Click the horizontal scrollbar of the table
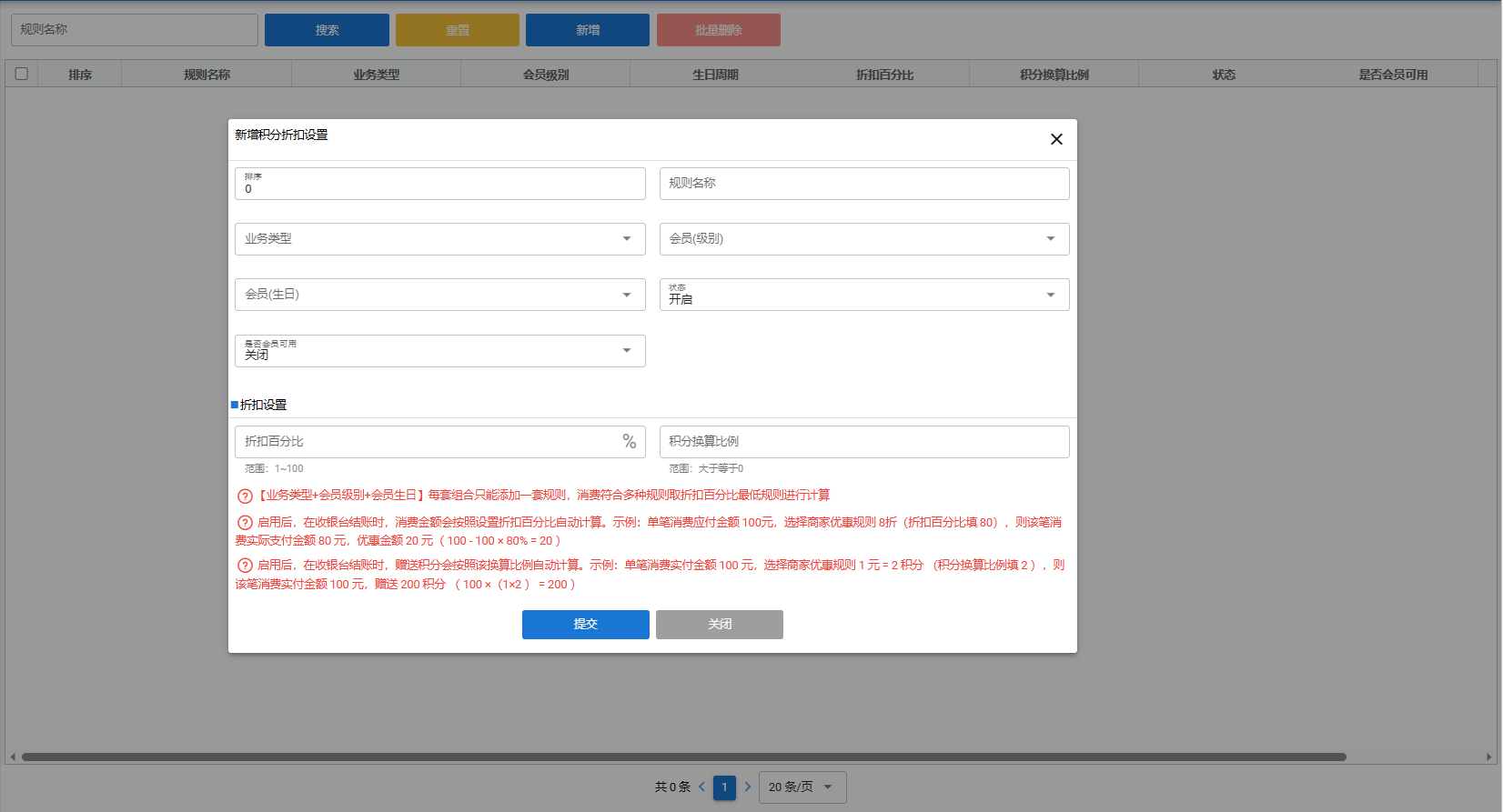1503x812 pixels. click(683, 757)
